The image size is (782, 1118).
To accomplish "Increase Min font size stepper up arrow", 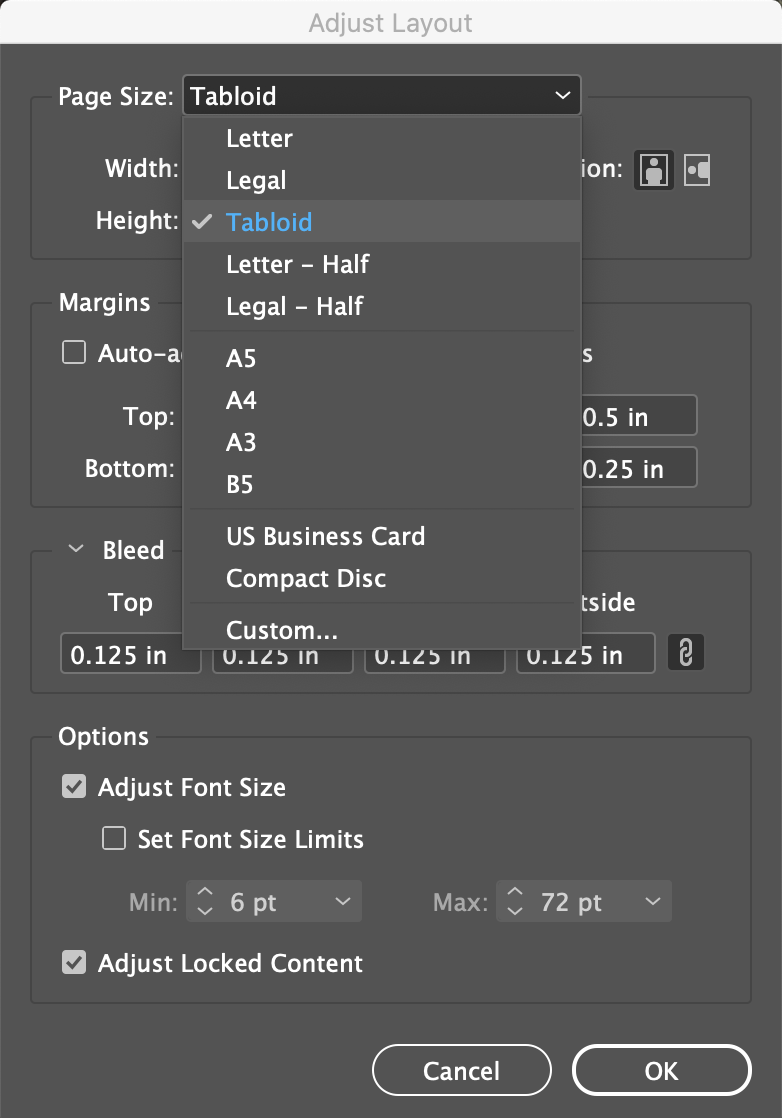I will pyautogui.click(x=205, y=892).
